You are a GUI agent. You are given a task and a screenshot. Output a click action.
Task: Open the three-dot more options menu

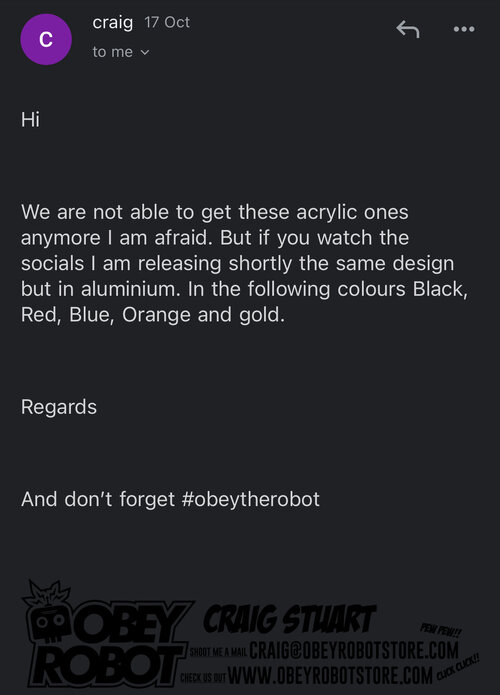pos(464,29)
